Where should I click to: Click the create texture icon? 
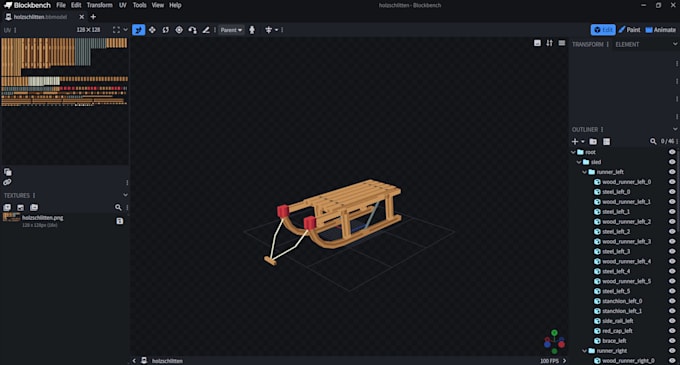[x=7, y=208]
